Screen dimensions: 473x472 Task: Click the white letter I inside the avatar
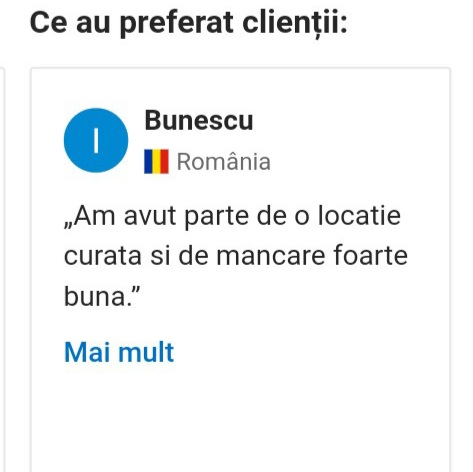coord(96,141)
